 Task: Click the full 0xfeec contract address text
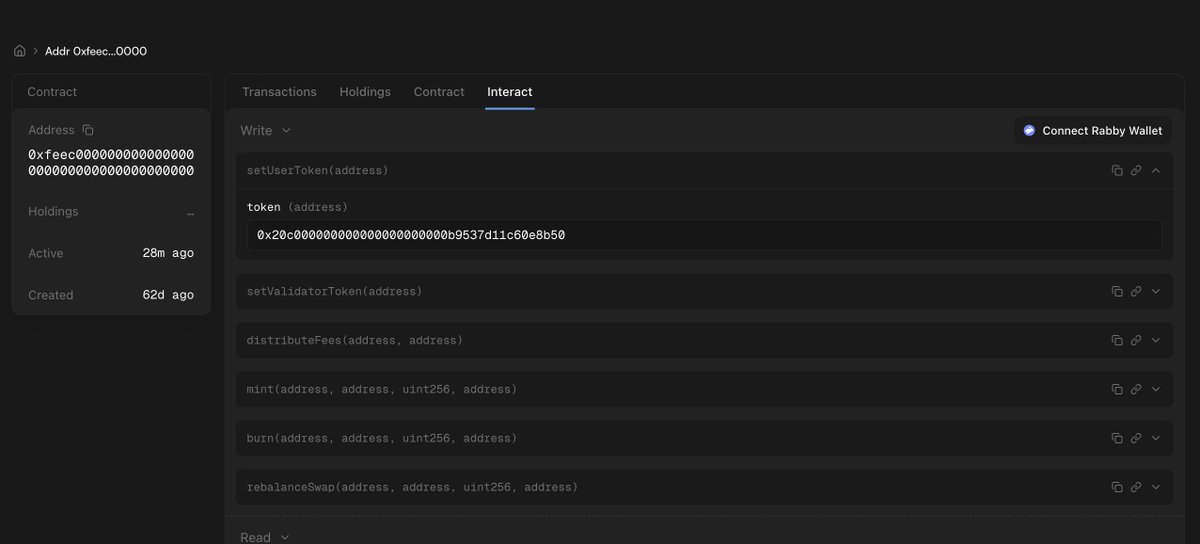(x=111, y=163)
